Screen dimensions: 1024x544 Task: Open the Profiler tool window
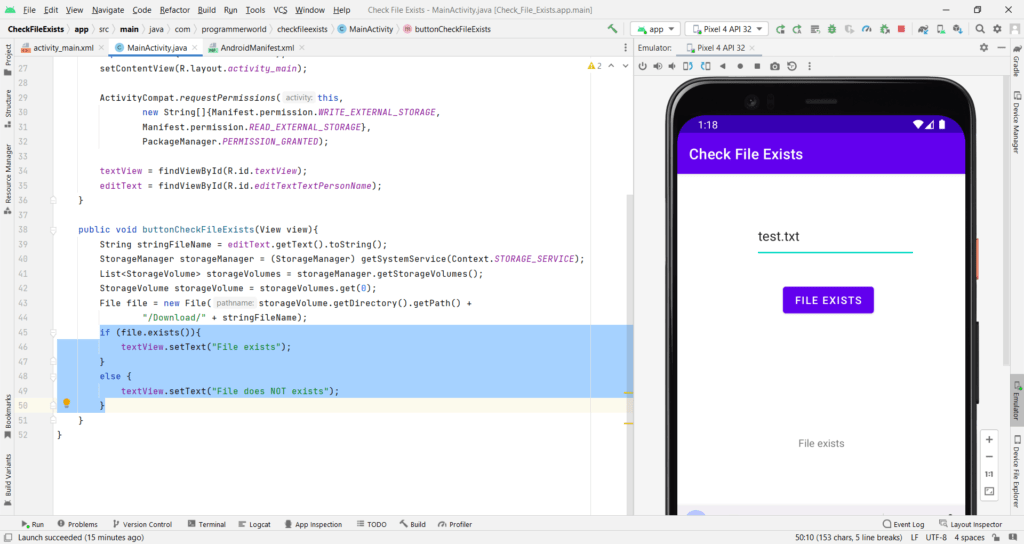[x=455, y=524]
